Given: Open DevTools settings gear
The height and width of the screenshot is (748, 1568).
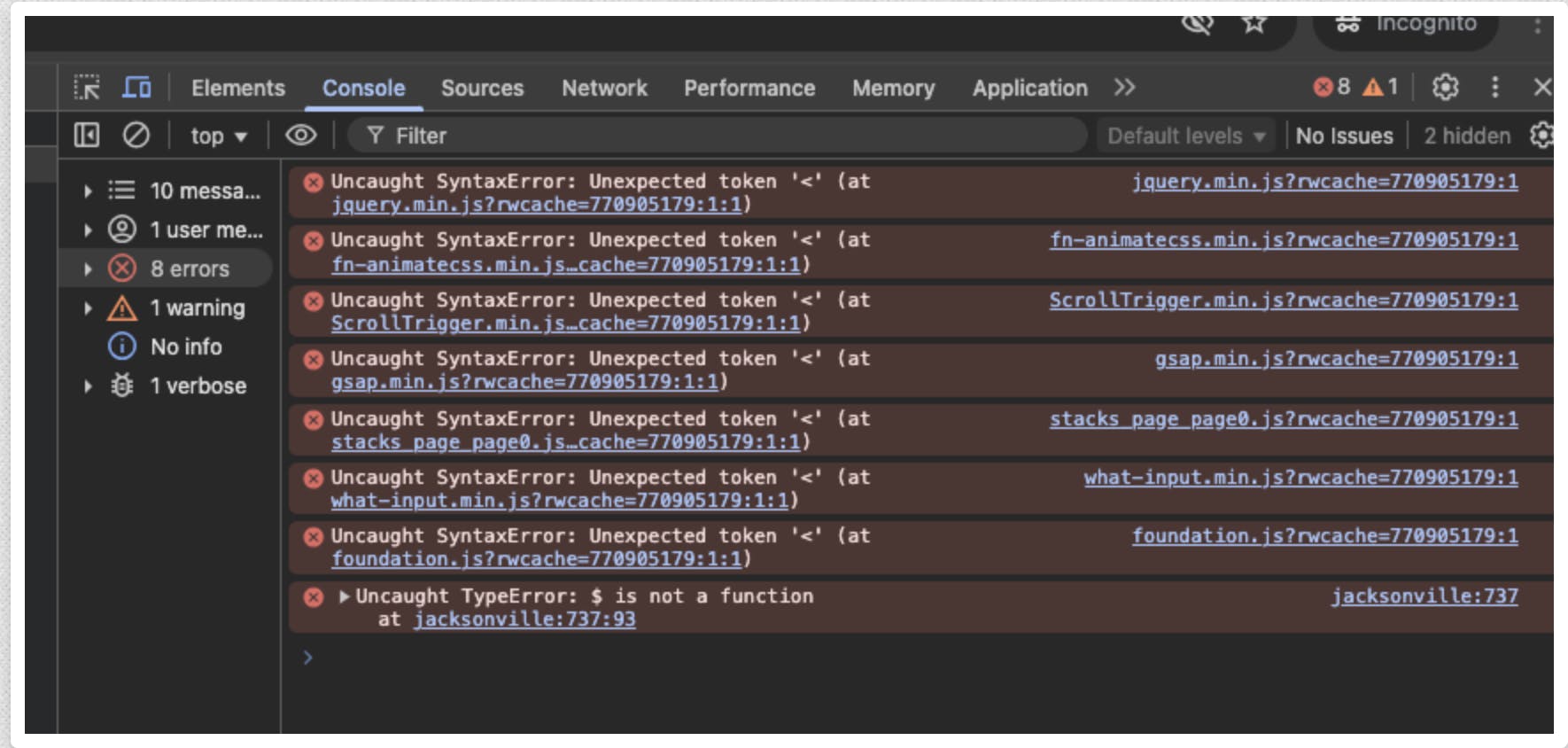Looking at the screenshot, I should [1445, 87].
